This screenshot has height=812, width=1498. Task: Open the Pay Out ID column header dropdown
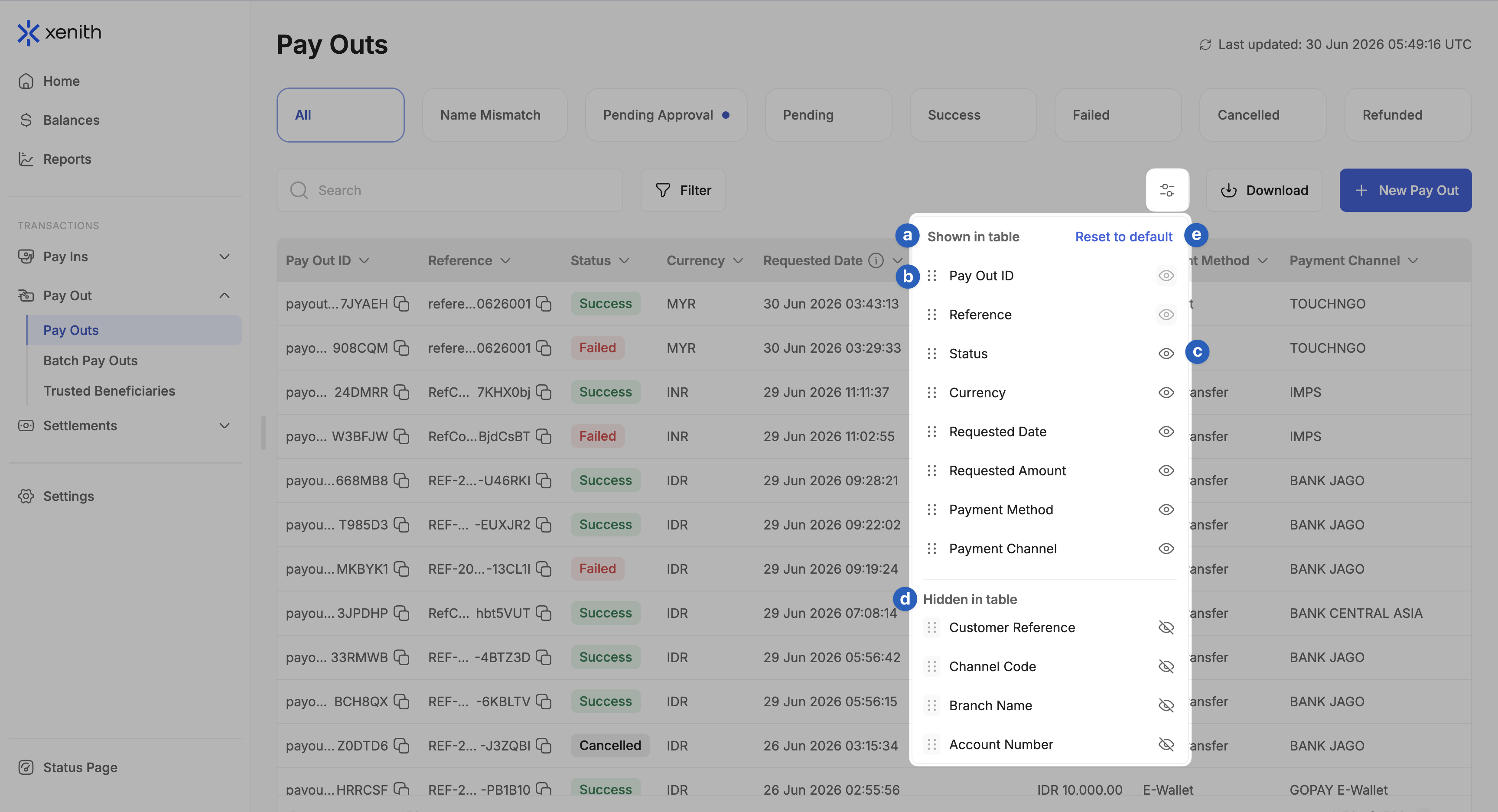(364, 260)
